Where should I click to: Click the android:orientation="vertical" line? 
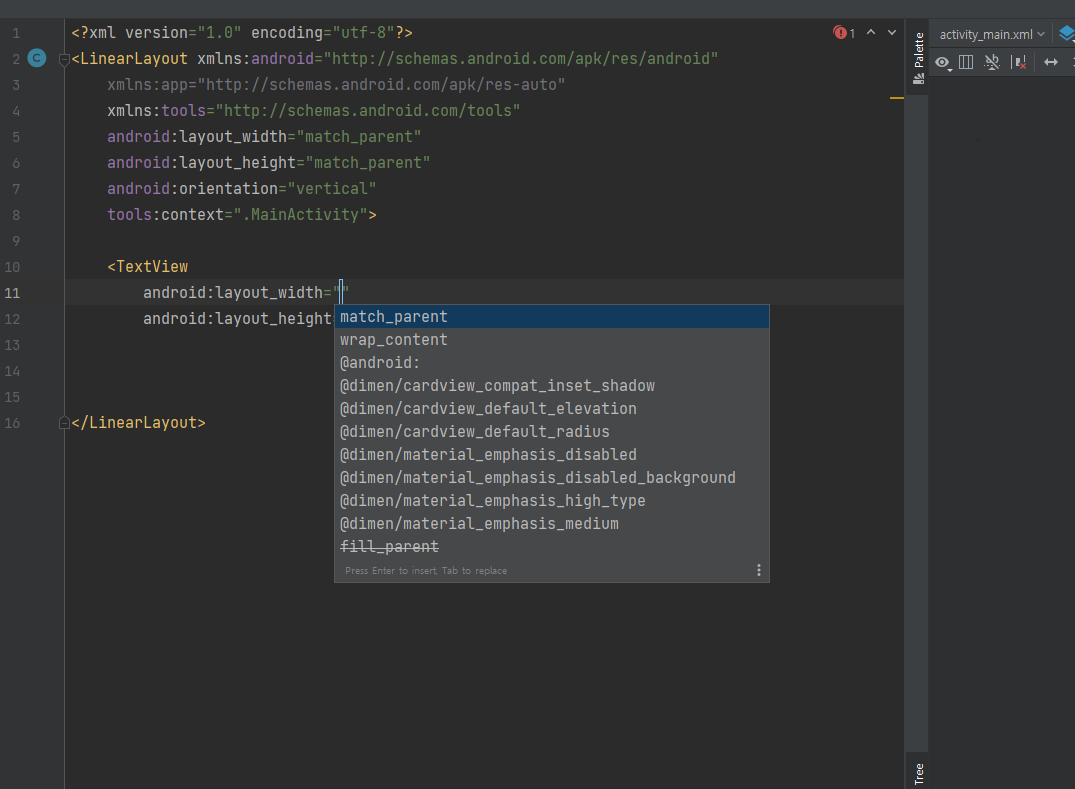tap(241, 189)
